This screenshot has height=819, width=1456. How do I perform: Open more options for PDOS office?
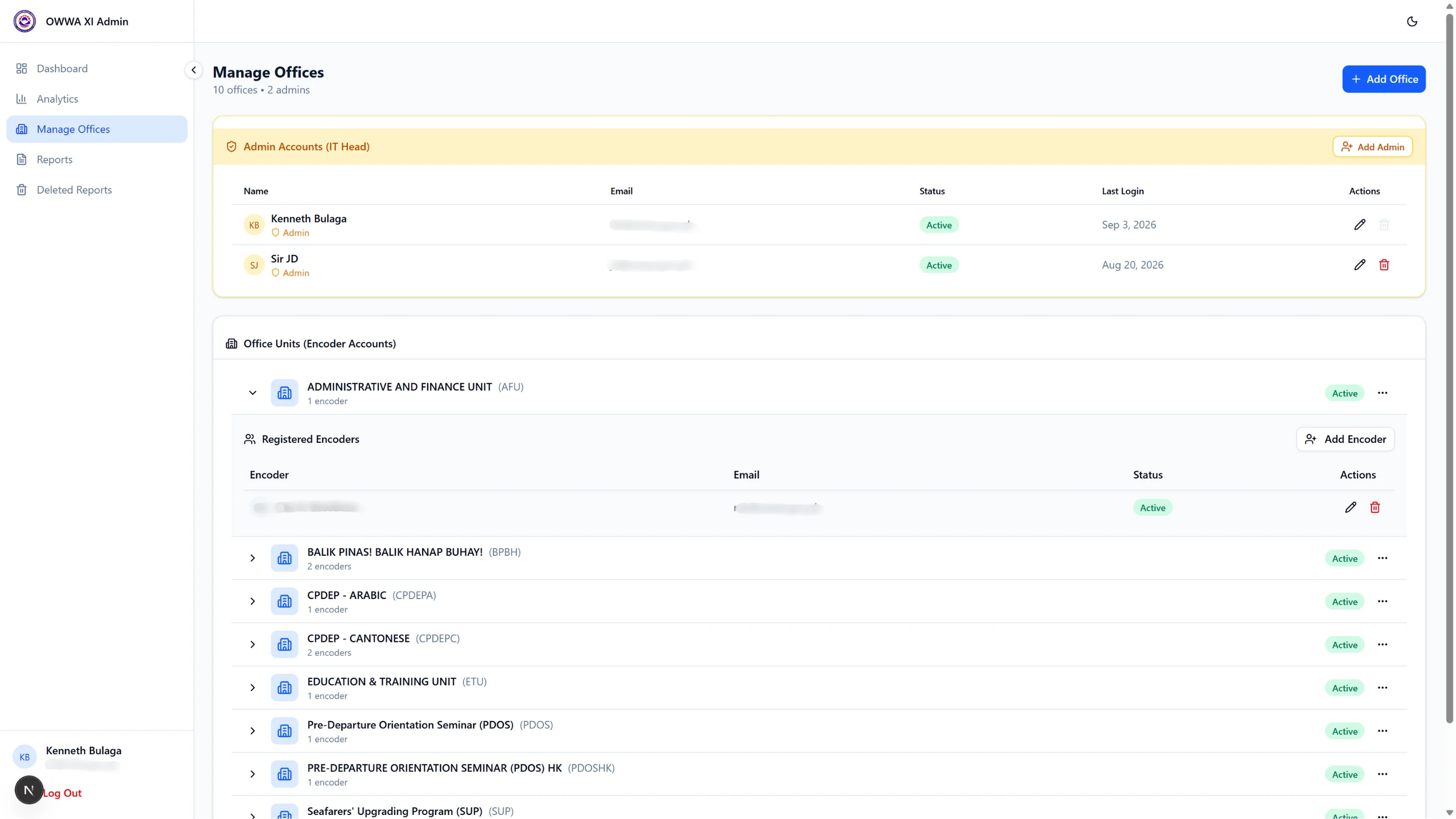pyautogui.click(x=1383, y=731)
